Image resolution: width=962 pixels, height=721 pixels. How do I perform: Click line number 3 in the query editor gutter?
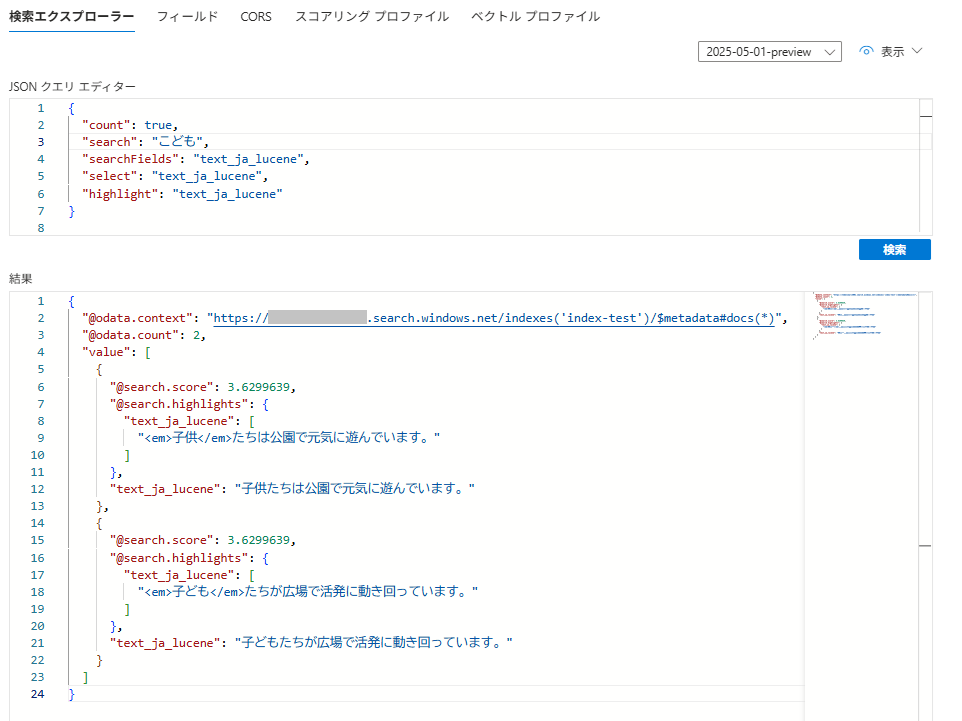(x=40, y=142)
